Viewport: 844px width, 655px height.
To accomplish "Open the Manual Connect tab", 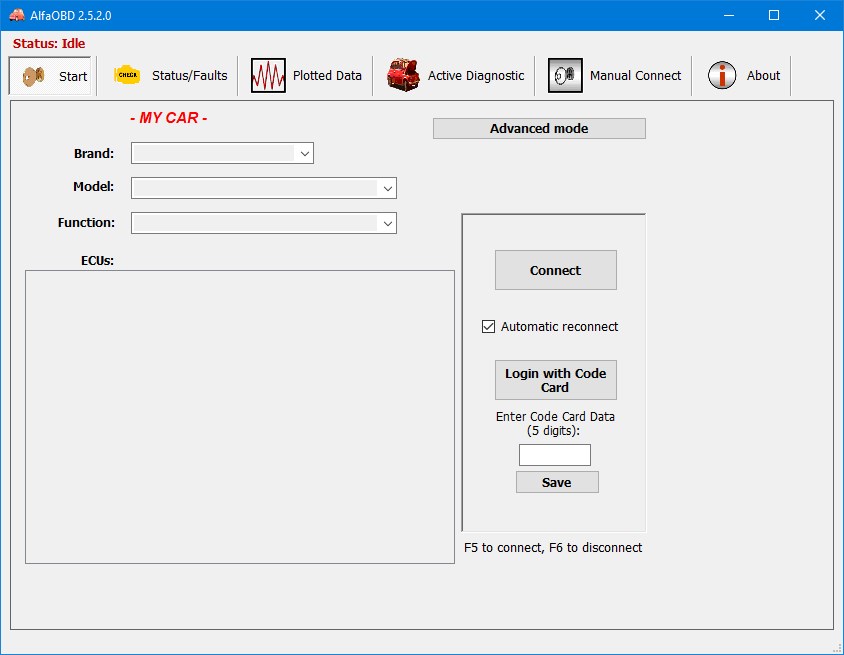I will click(x=614, y=75).
